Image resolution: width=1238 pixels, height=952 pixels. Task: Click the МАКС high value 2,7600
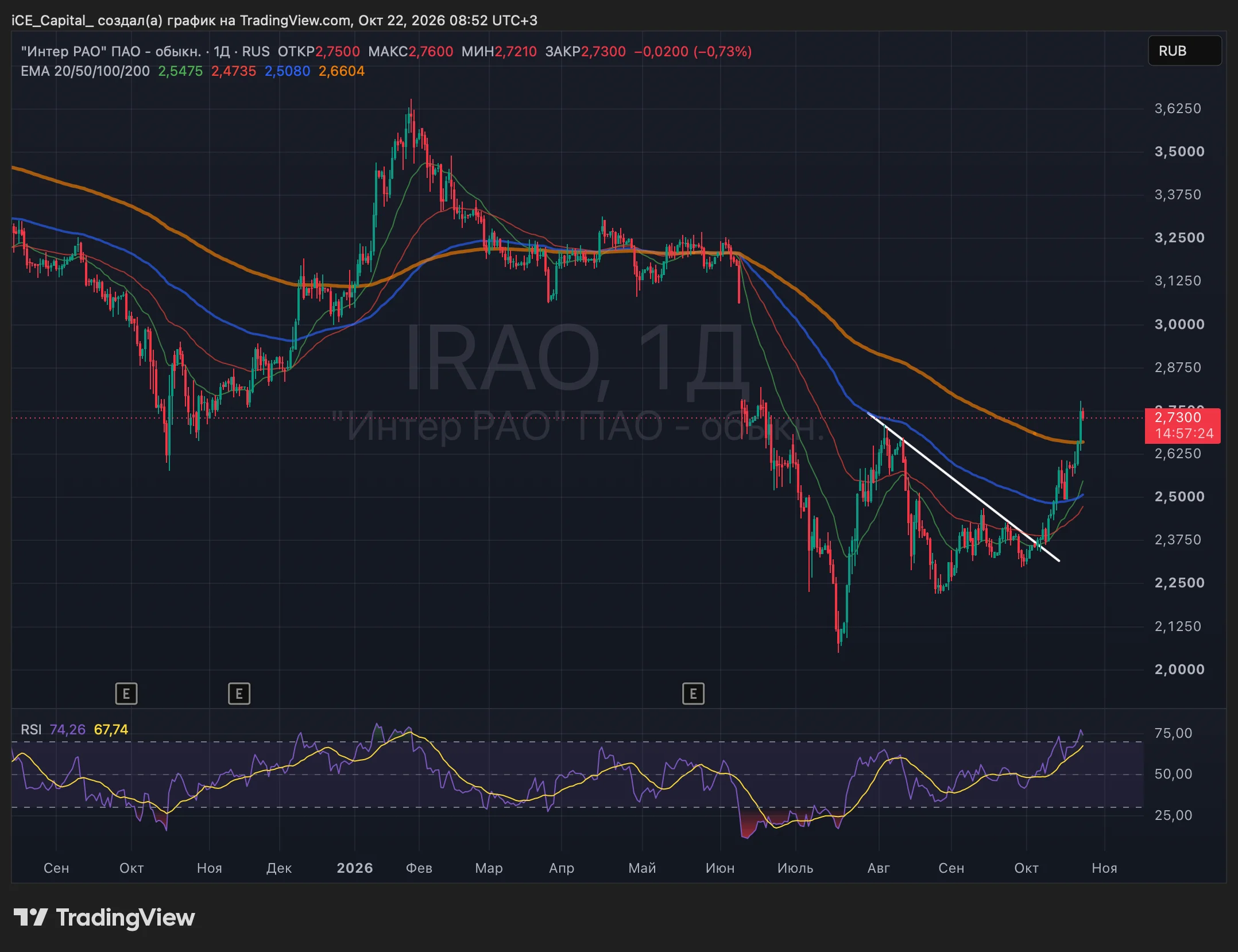click(431, 52)
